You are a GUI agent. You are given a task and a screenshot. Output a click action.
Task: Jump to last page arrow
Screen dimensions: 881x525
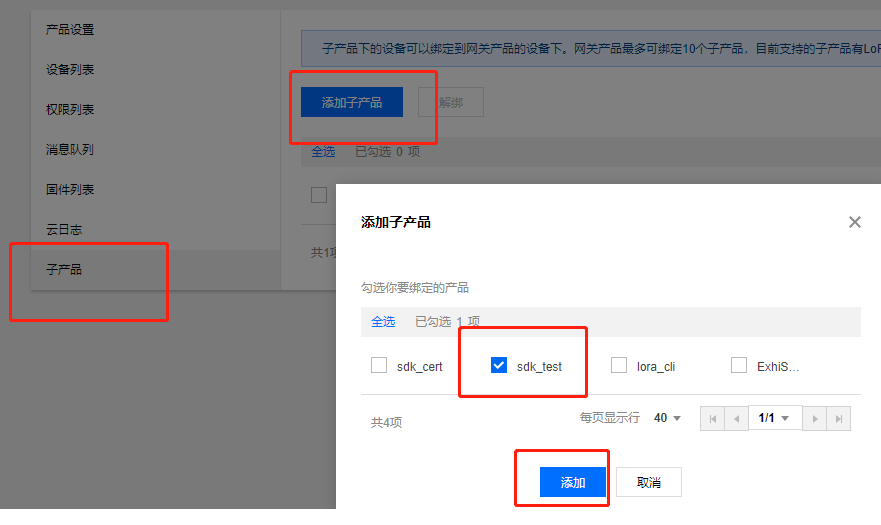point(838,419)
